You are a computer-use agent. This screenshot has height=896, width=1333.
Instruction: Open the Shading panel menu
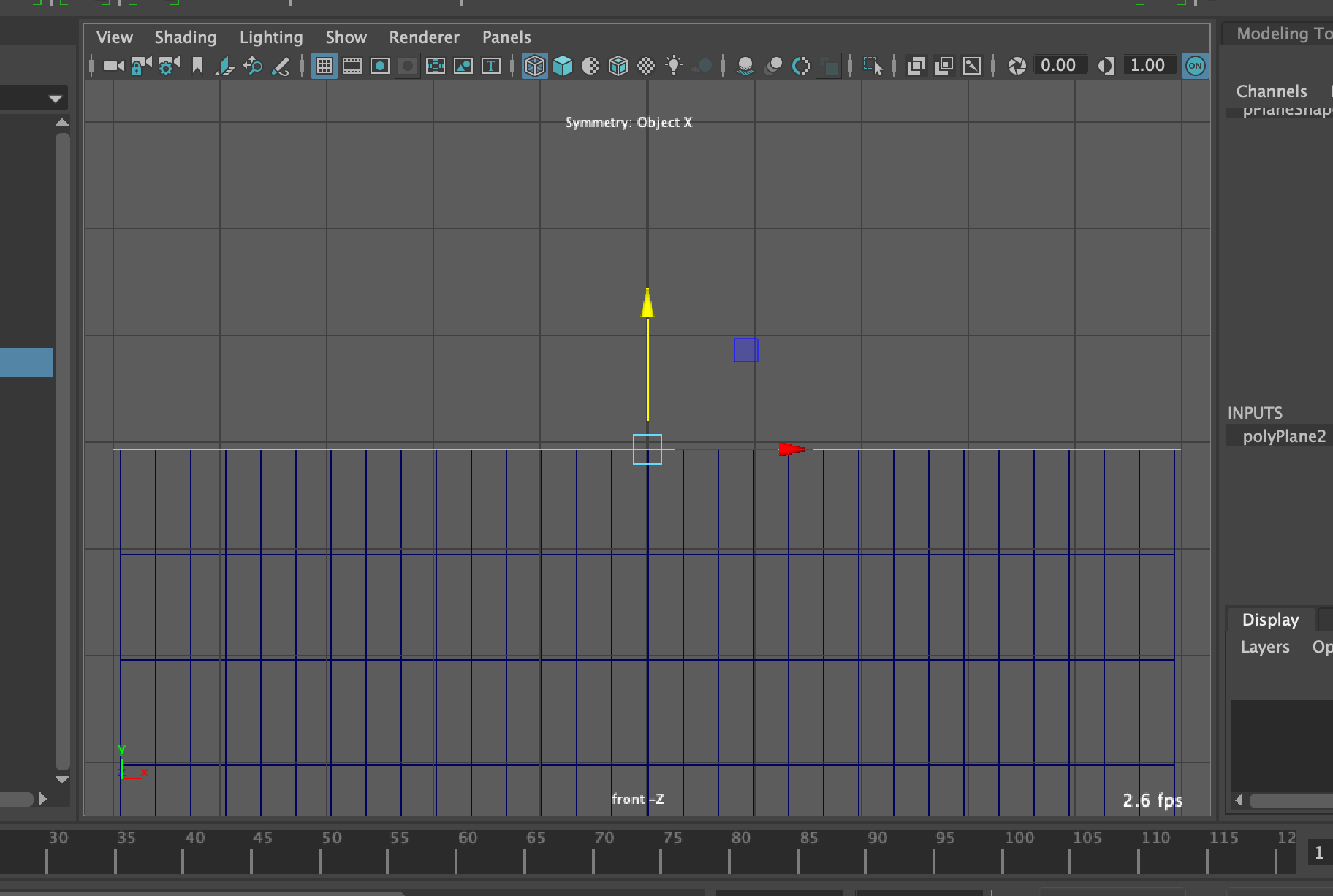pos(186,37)
